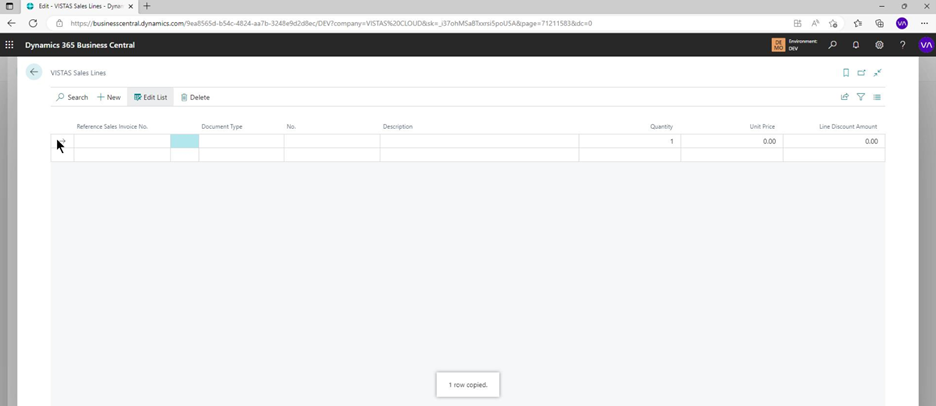Viewport: 936px width, 406px height.
Task: Open the Settings gear in Business Central
Action: (879, 45)
